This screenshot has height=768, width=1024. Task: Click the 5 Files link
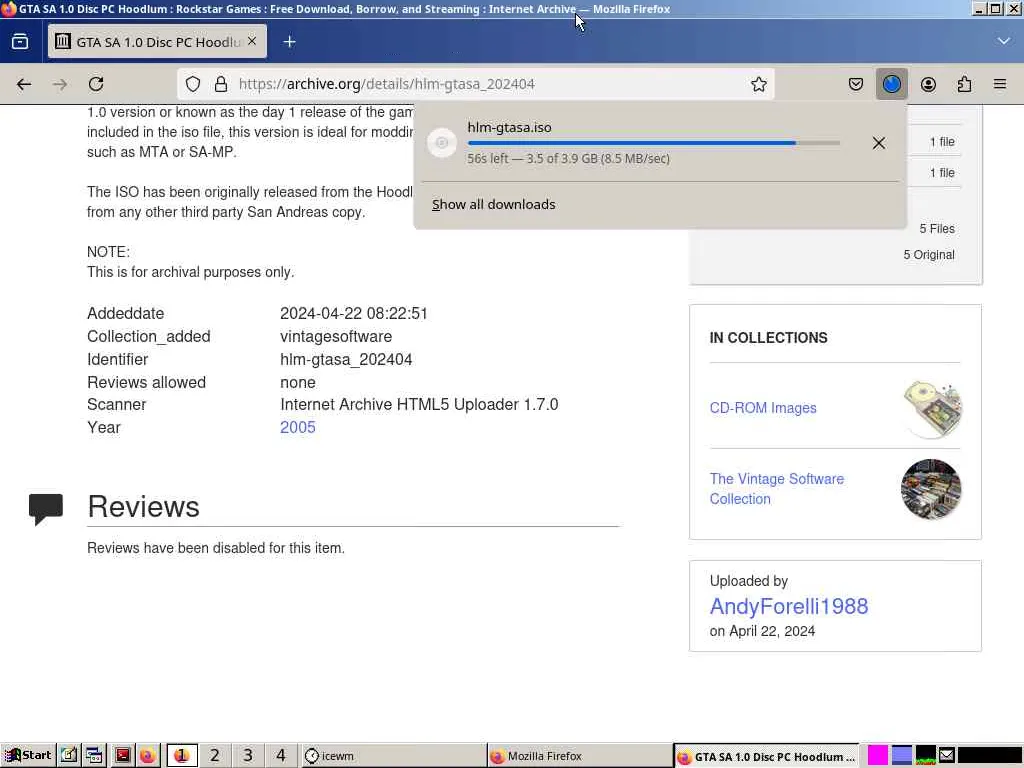point(937,229)
